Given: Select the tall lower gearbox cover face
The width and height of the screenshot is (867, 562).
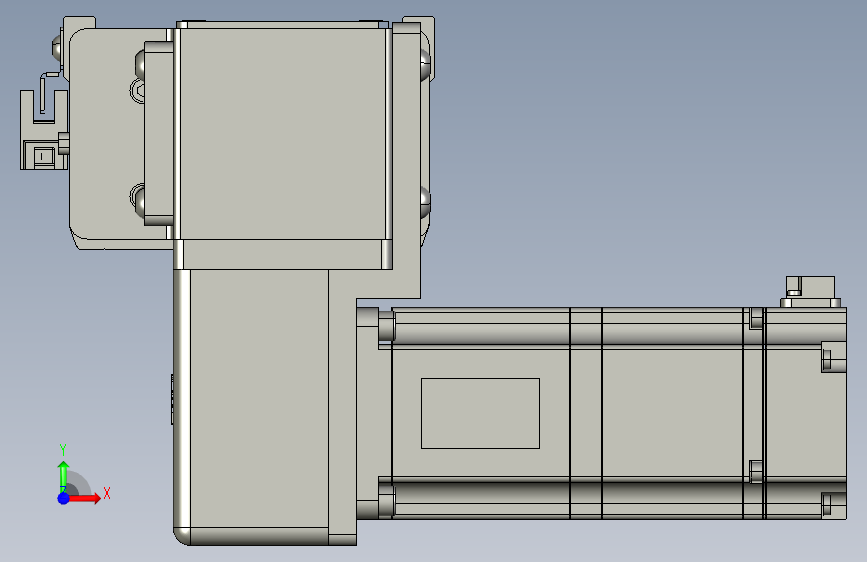Looking at the screenshot, I should point(259,398).
